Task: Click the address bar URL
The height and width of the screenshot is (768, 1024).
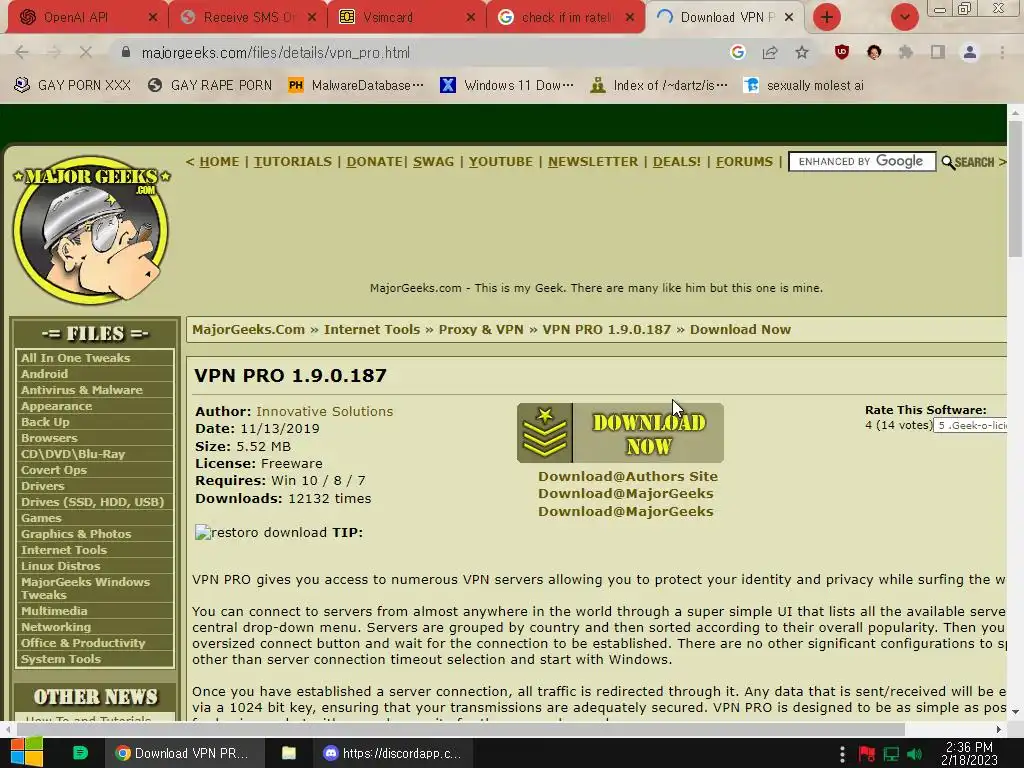Action: [276, 52]
